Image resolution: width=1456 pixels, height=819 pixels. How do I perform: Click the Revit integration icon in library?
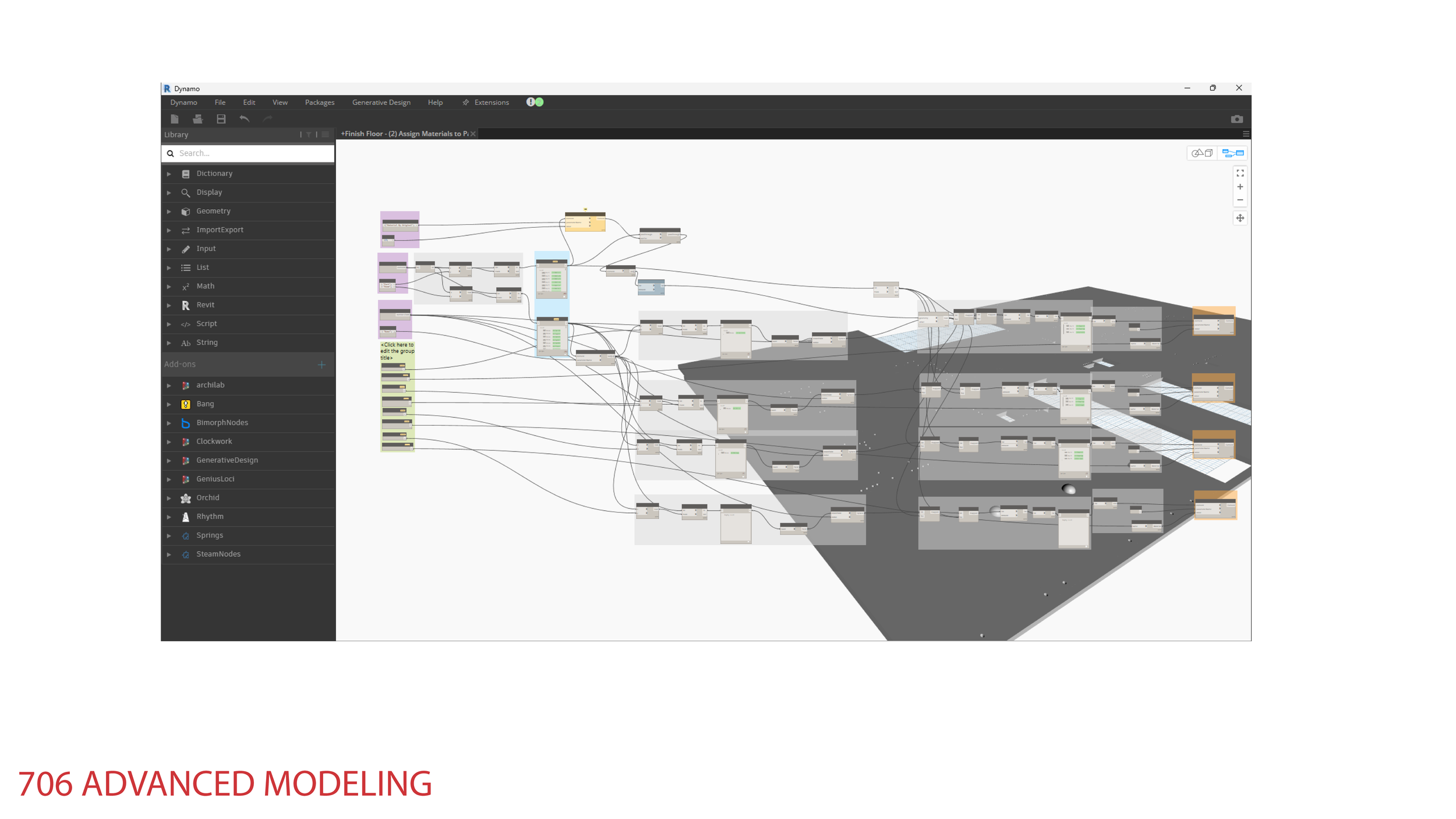(186, 305)
